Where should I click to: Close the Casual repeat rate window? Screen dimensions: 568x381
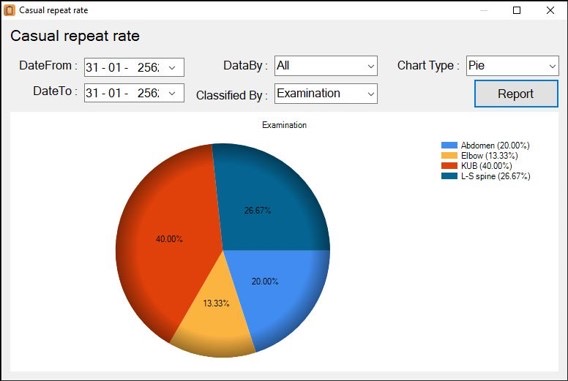tap(550, 10)
